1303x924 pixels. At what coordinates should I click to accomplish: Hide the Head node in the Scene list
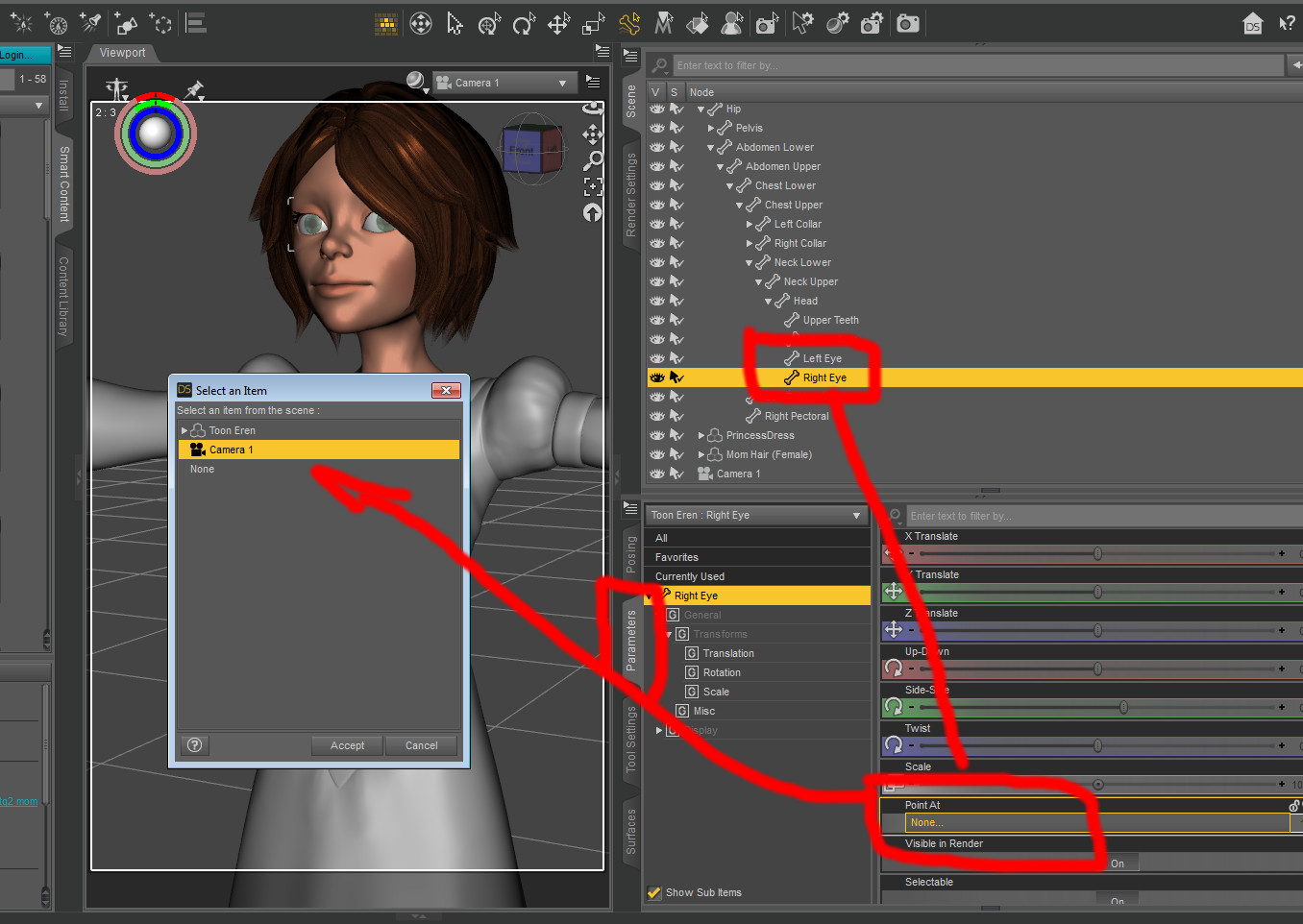coord(657,301)
